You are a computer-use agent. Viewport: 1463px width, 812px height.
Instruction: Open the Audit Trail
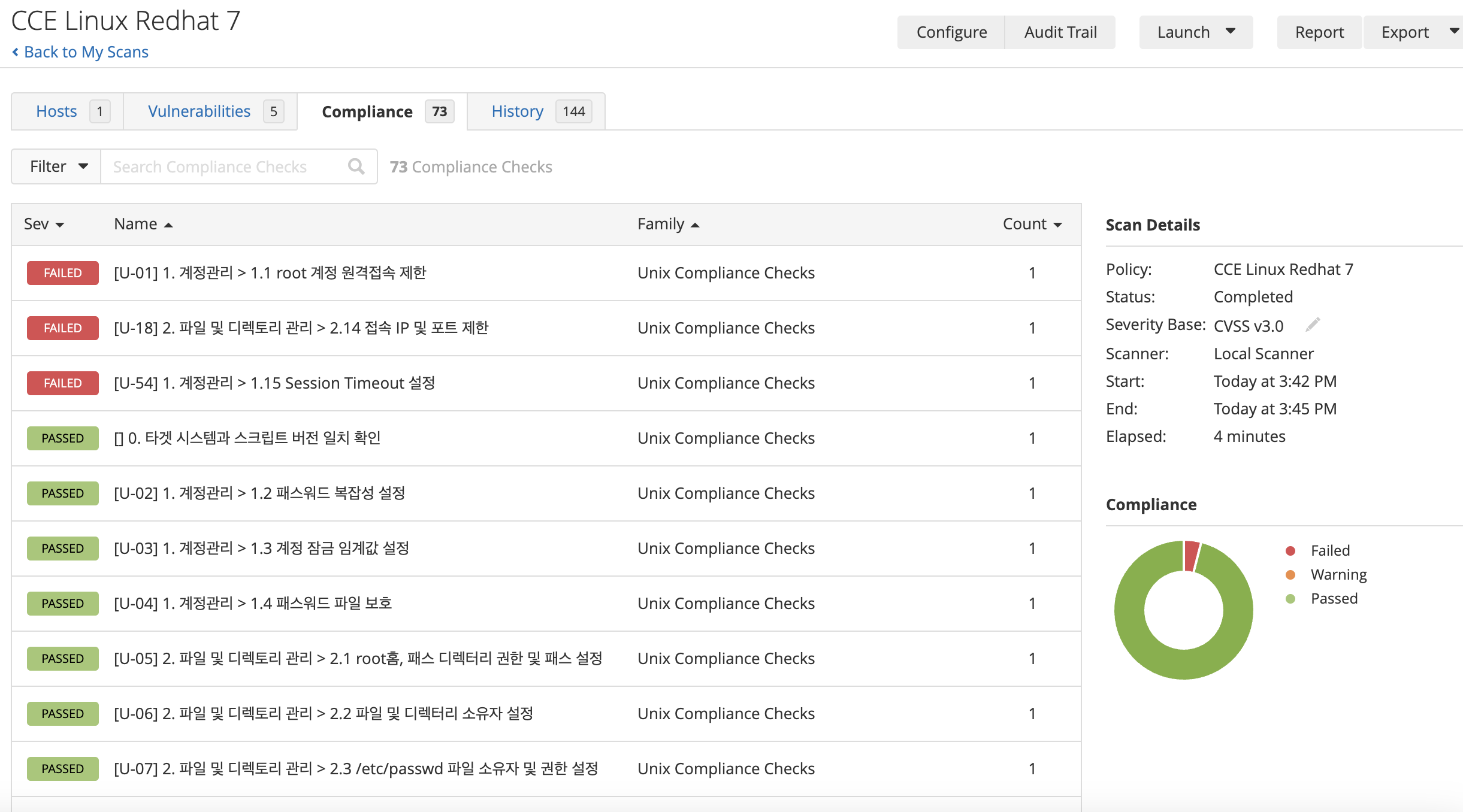pos(1060,32)
